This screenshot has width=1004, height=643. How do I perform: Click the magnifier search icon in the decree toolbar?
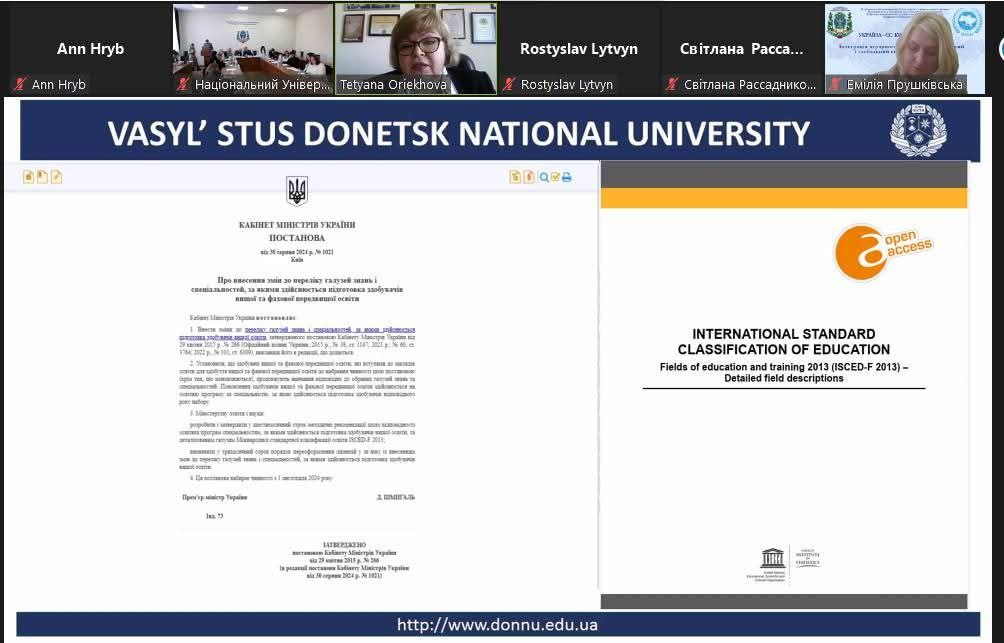(x=544, y=177)
